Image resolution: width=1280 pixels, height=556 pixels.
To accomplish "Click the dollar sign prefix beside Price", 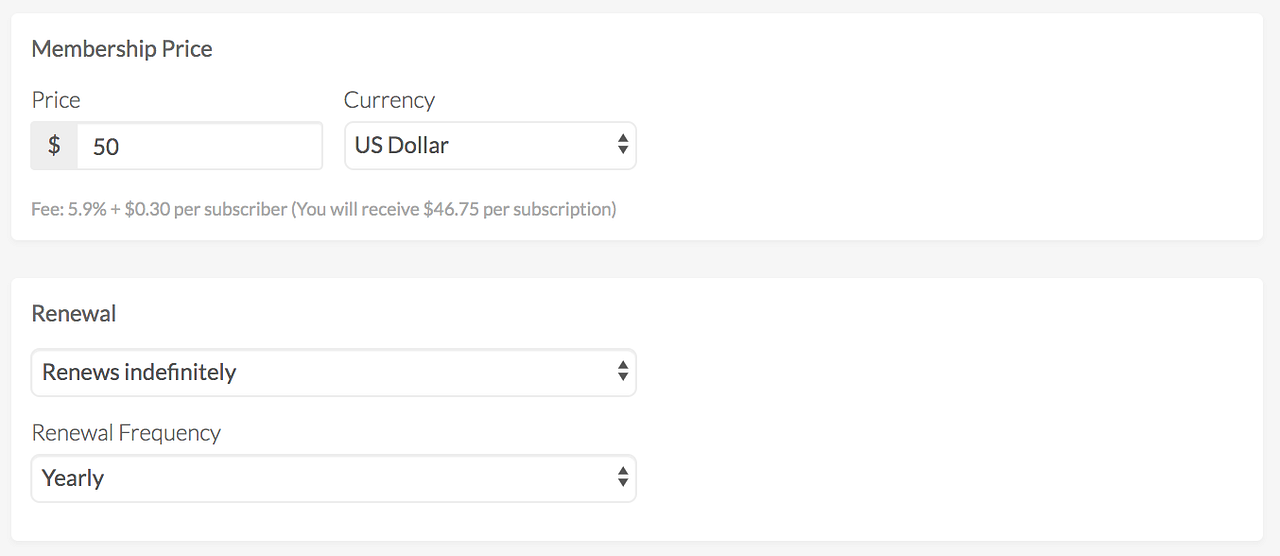I will click(x=54, y=146).
